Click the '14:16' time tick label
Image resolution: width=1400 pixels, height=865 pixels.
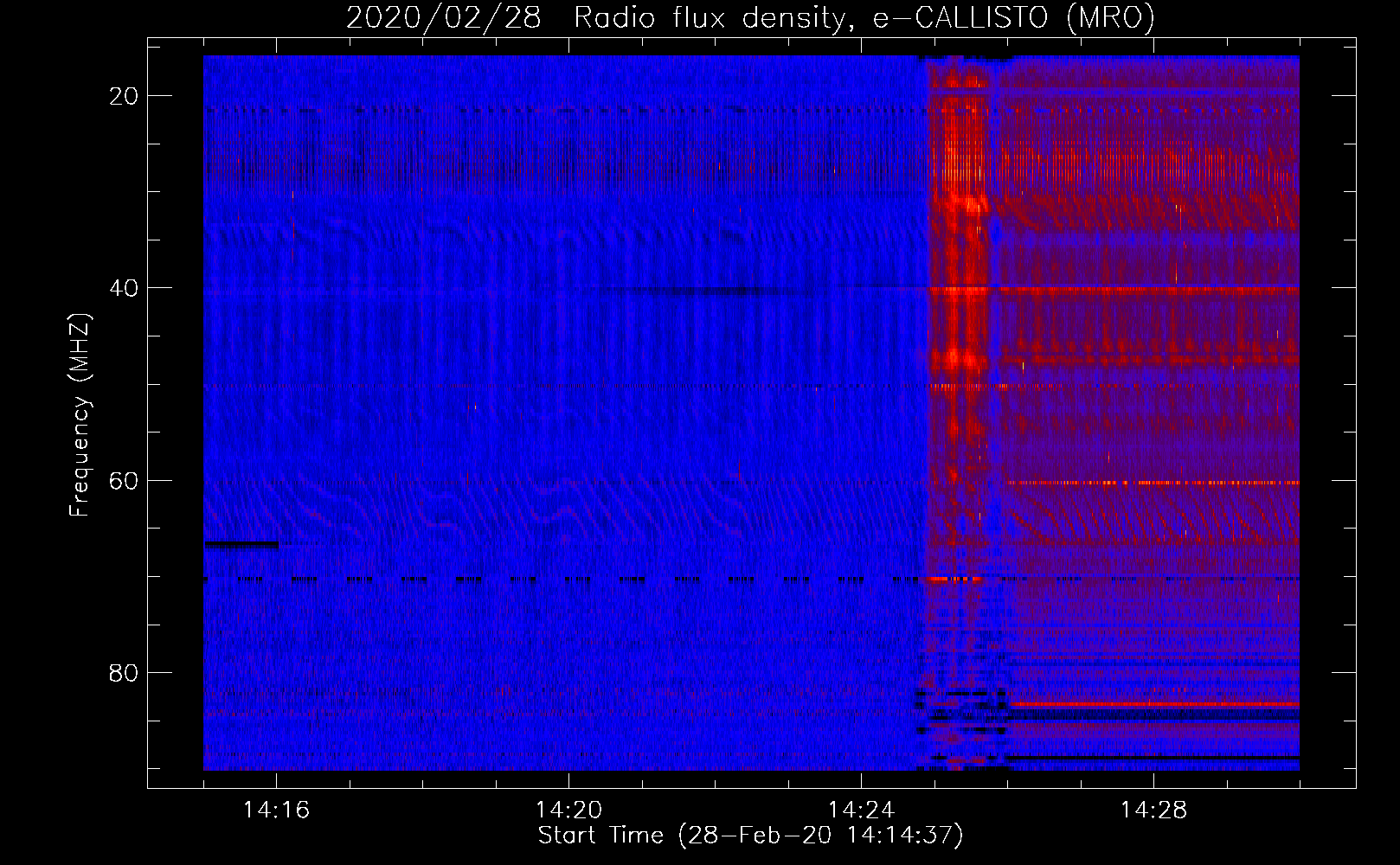point(276,811)
